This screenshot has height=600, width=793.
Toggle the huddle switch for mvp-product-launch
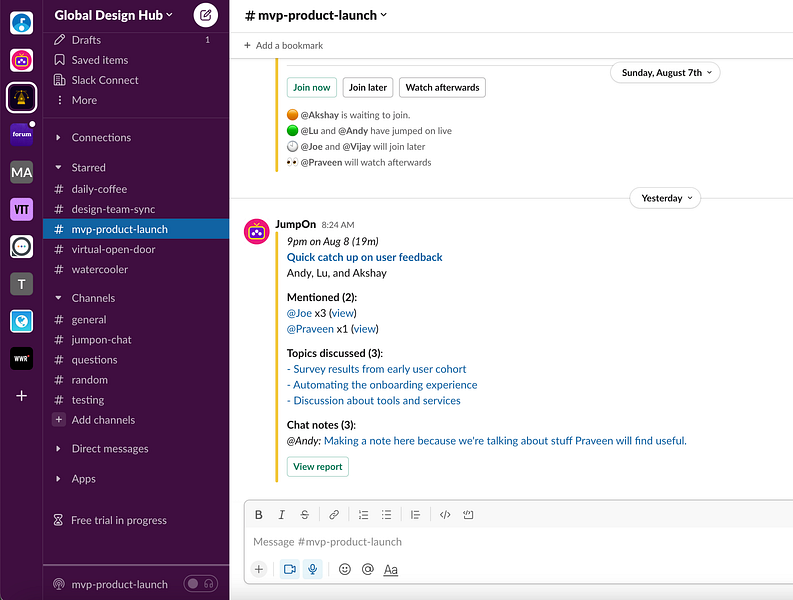point(201,584)
